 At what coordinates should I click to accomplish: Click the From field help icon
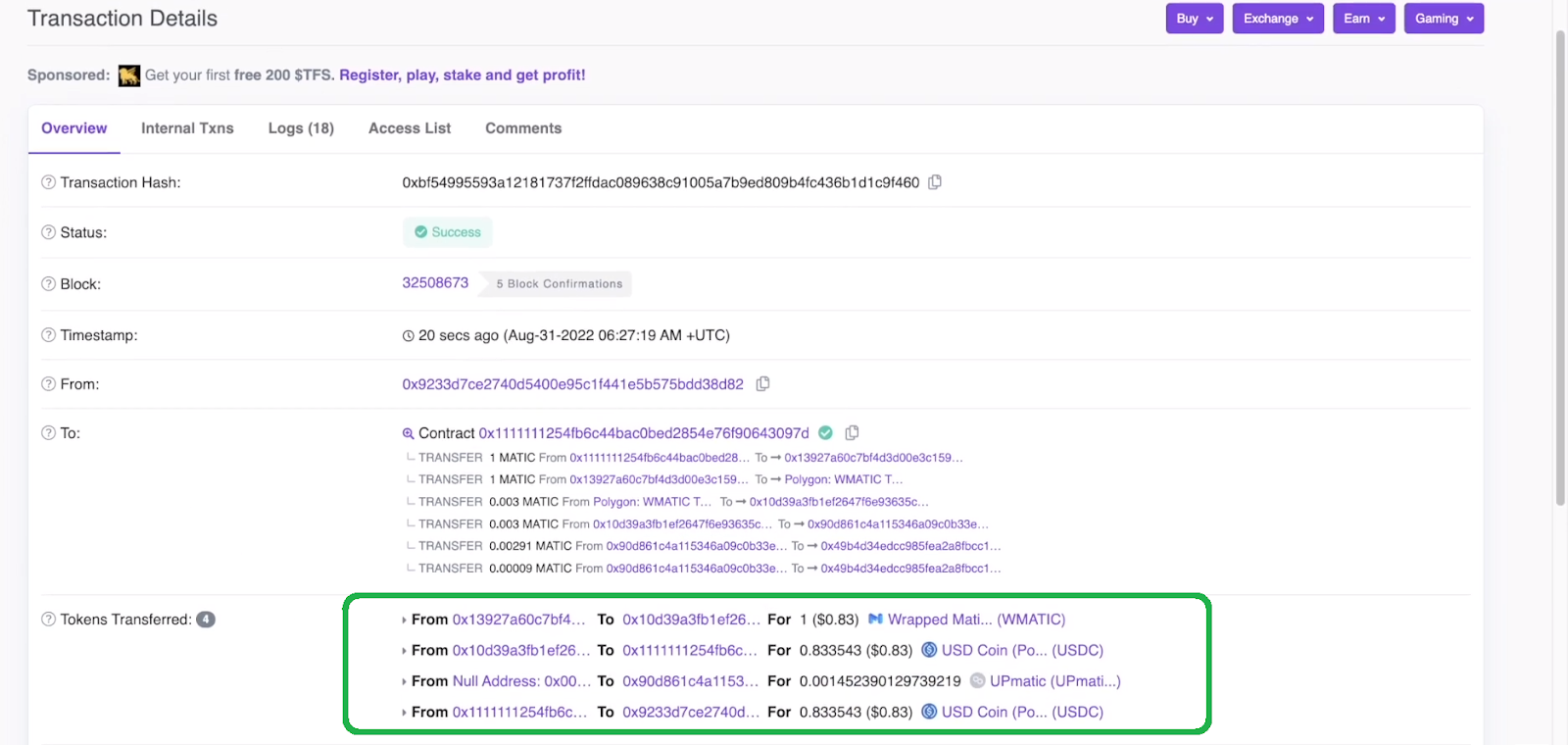pos(48,384)
